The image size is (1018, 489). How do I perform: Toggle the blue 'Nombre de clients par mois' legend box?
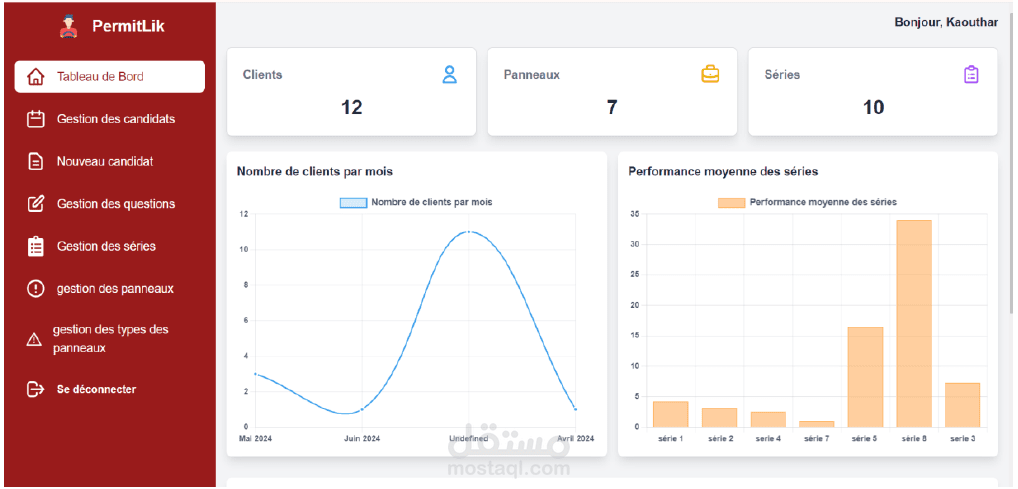pos(354,203)
